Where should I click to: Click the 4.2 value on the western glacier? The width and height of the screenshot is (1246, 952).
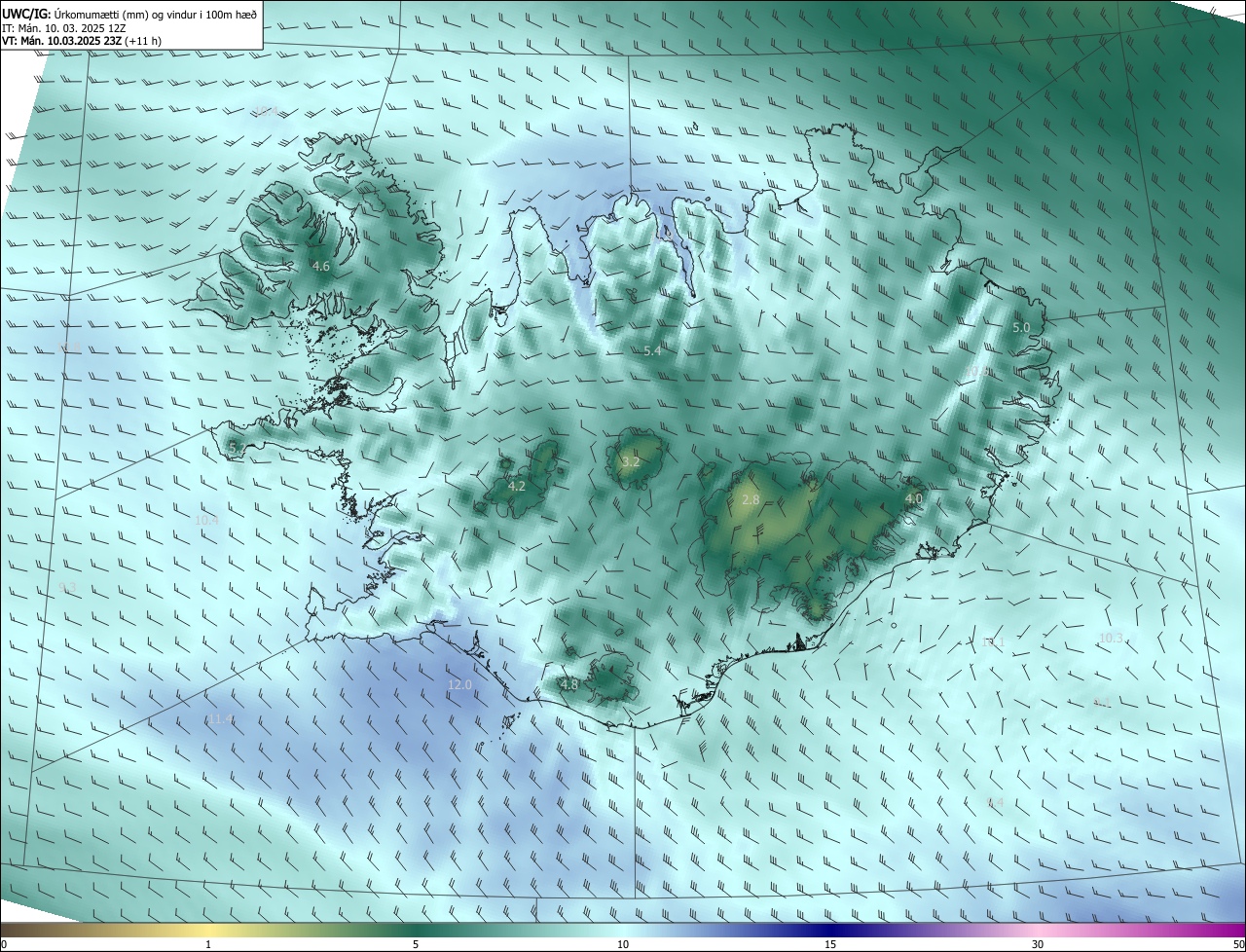click(517, 486)
